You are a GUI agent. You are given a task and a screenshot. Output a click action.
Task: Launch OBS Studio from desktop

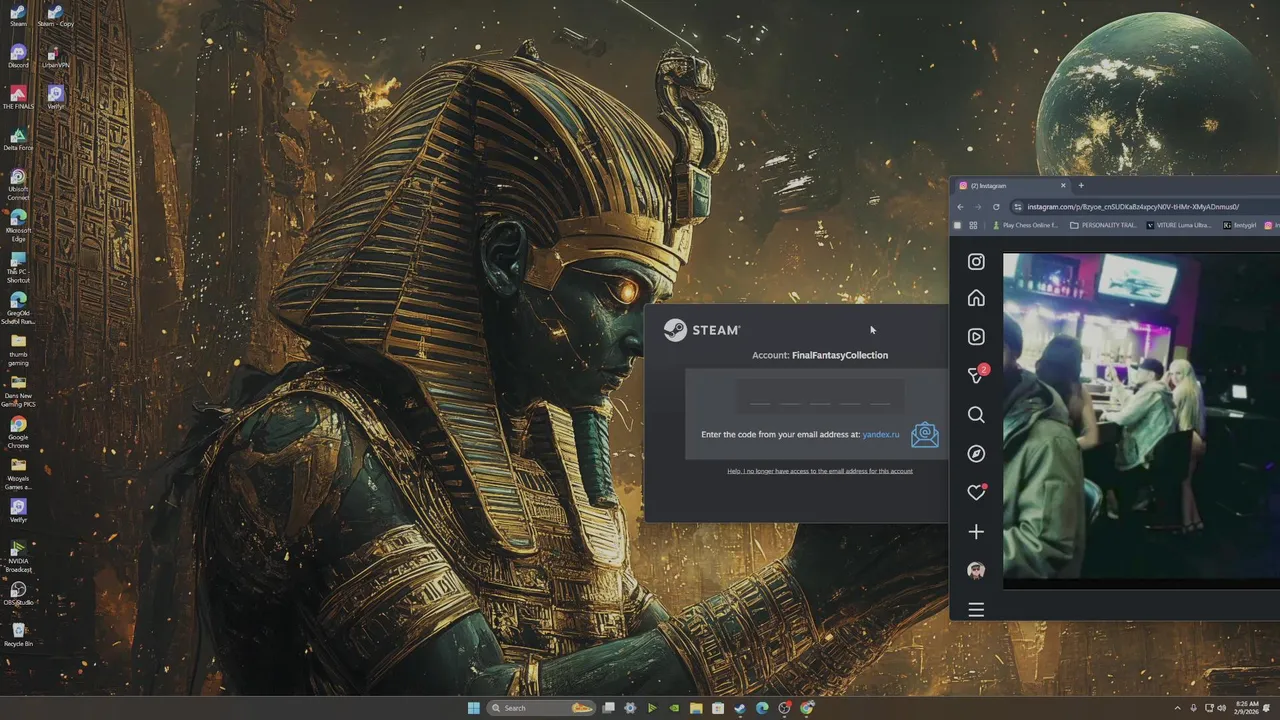click(18, 594)
